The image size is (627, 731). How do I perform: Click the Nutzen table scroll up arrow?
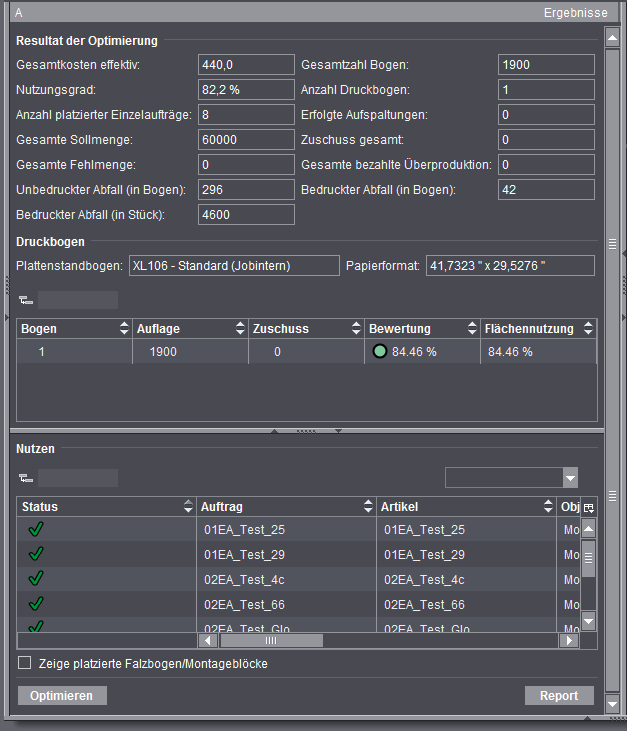(x=589, y=529)
